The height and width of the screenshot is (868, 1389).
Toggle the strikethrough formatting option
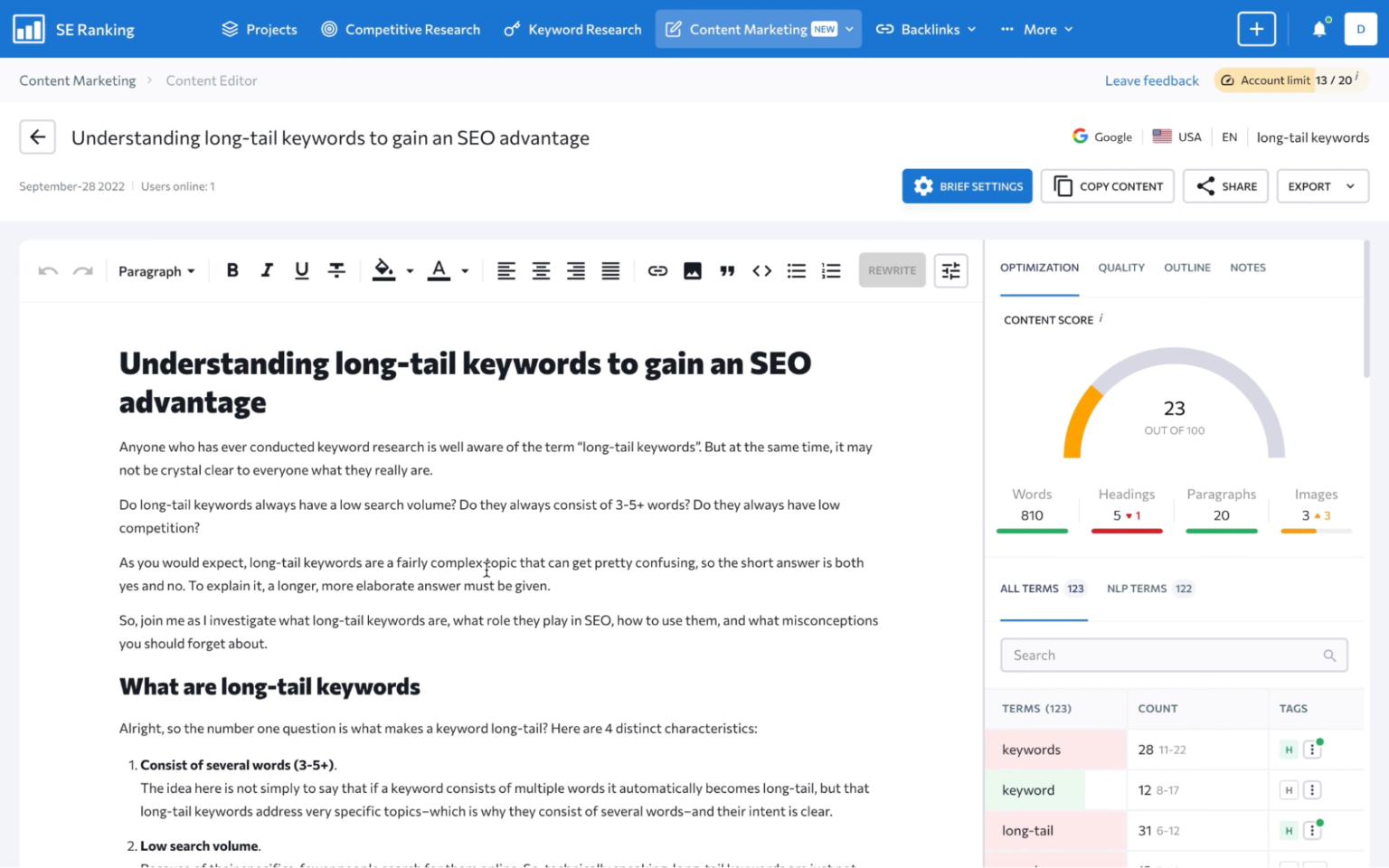pos(335,269)
